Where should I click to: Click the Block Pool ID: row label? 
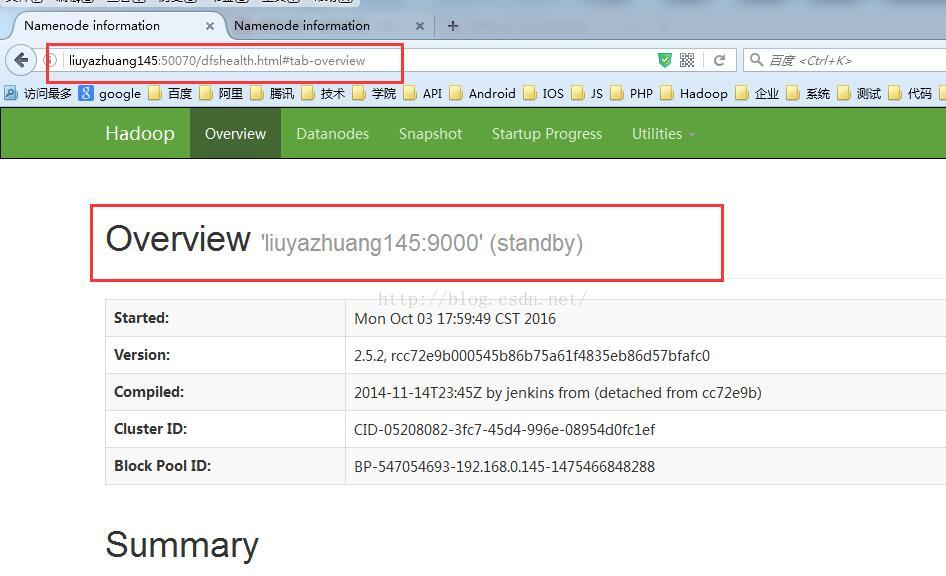(162, 466)
